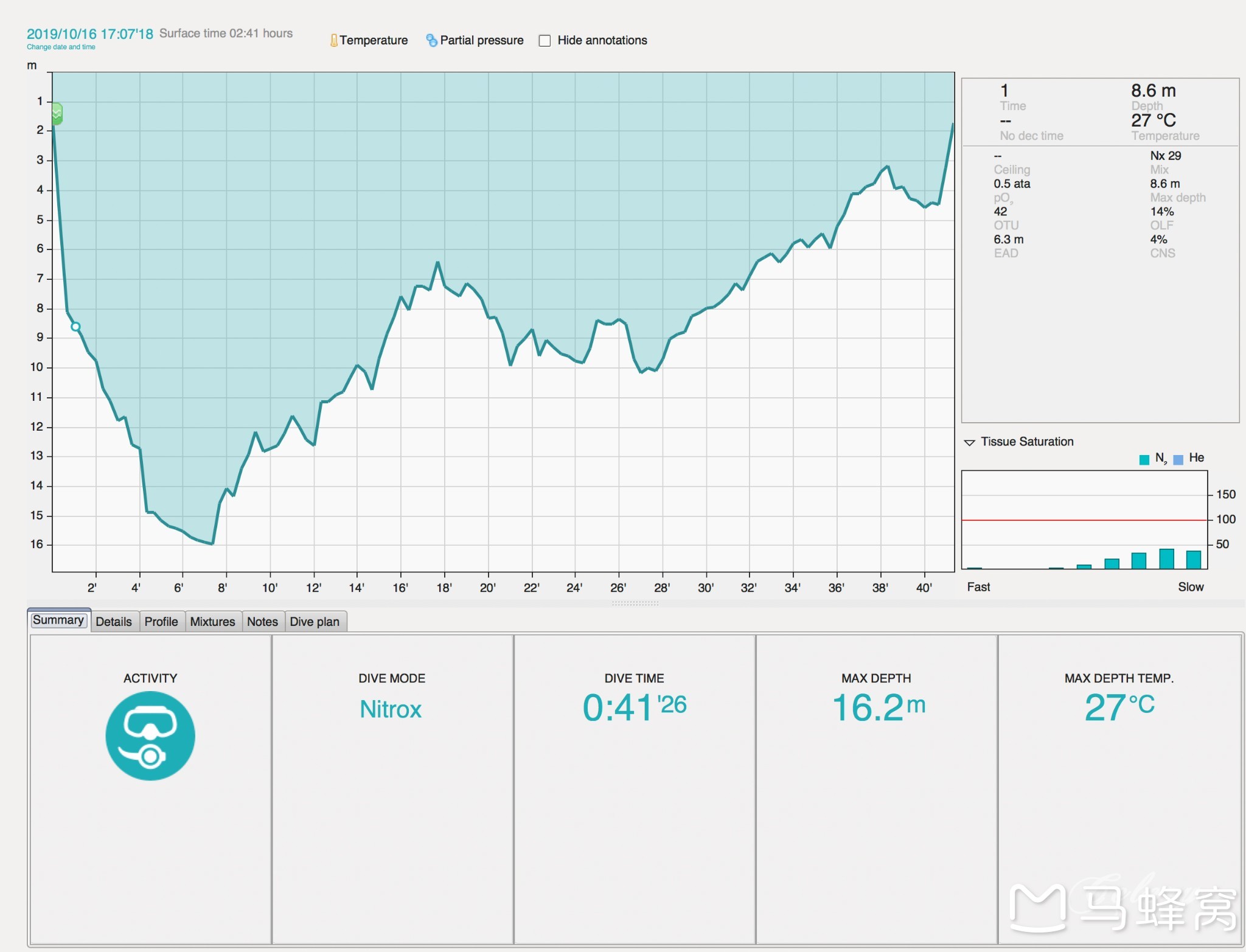Open the Dive plan tab
This screenshot has height=952, width=1246.
point(315,622)
